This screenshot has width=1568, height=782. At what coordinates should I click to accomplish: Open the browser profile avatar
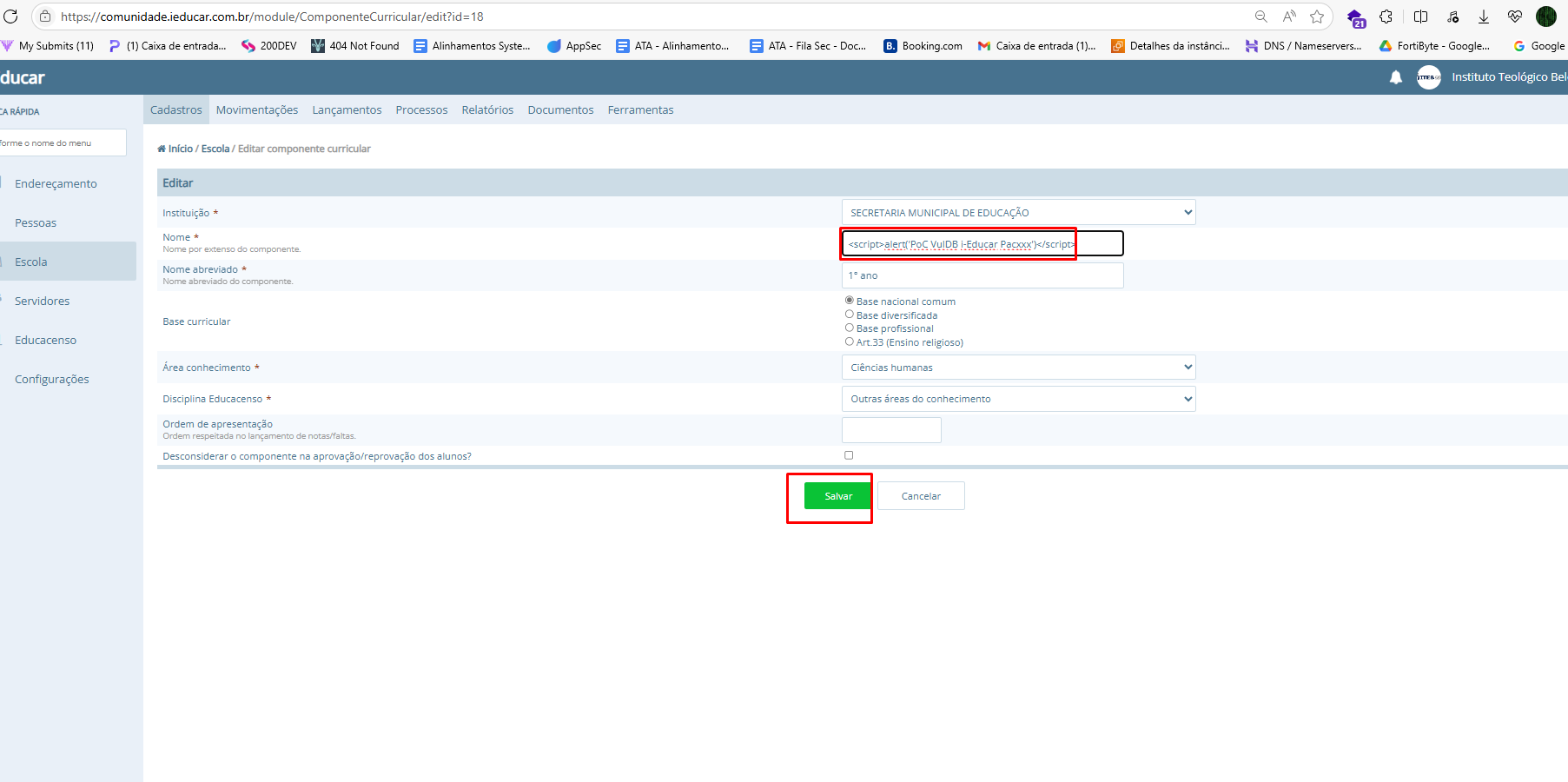point(1546,17)
